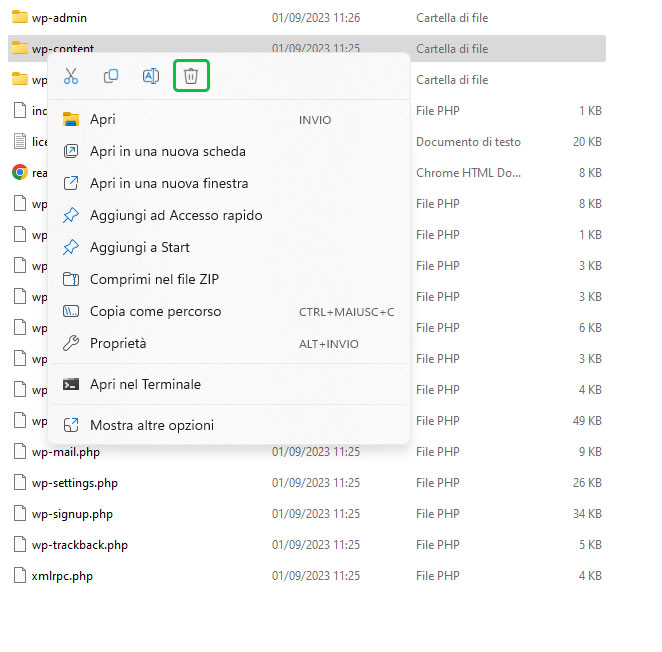Click the Chrome HTML Do... type cell
Screen dimensions: 662x652
468,173
